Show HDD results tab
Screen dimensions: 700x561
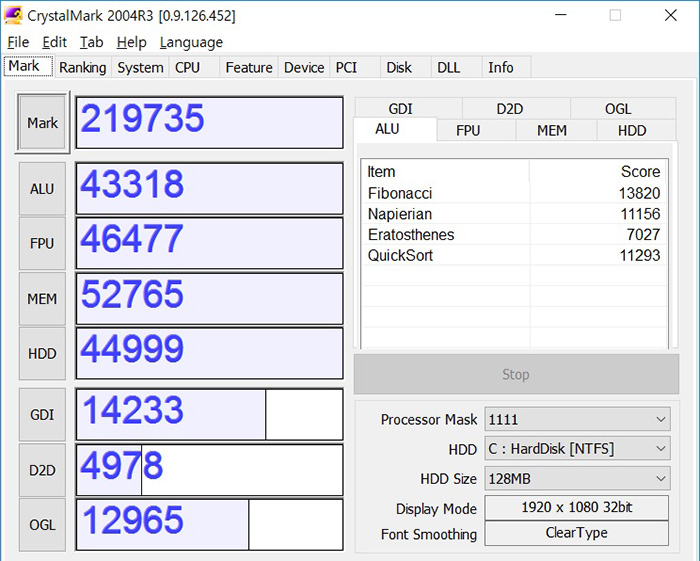tap(637, 130)
